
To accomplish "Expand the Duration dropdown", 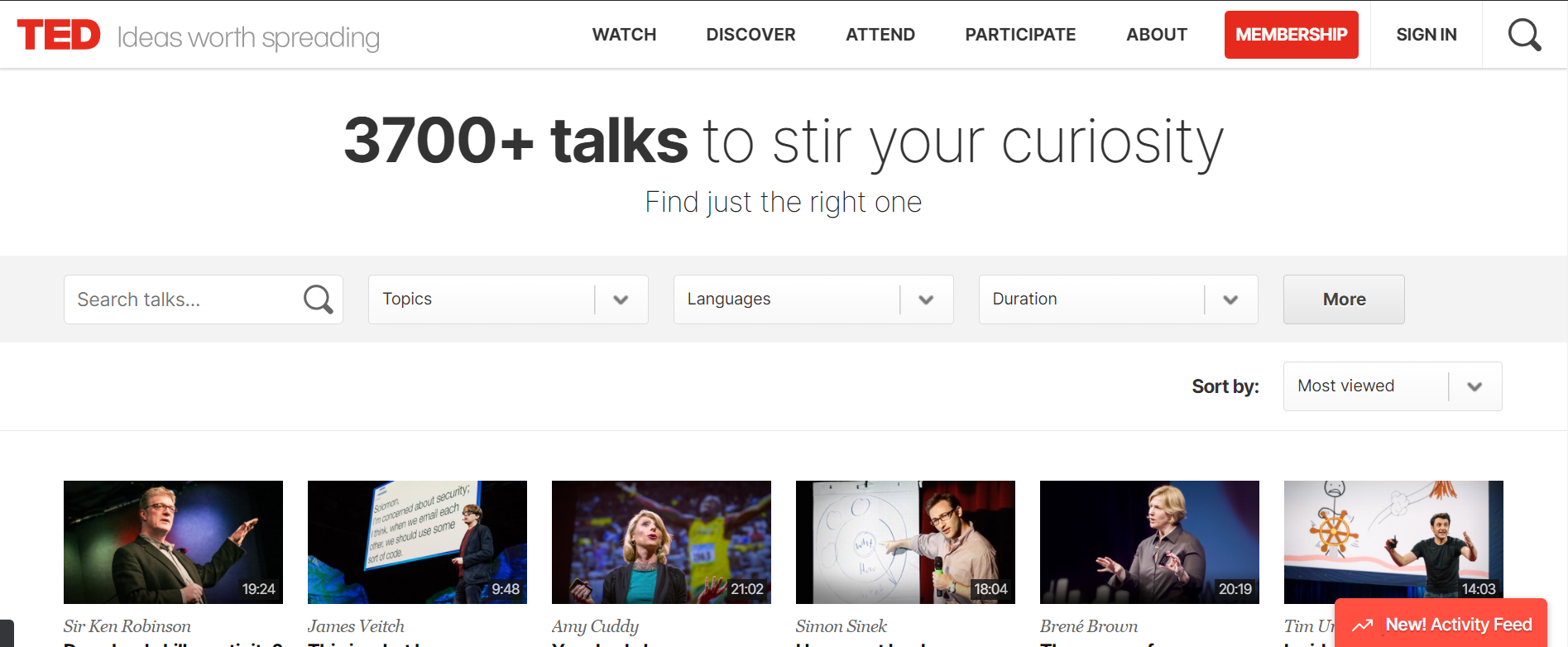I will 1119,300.
